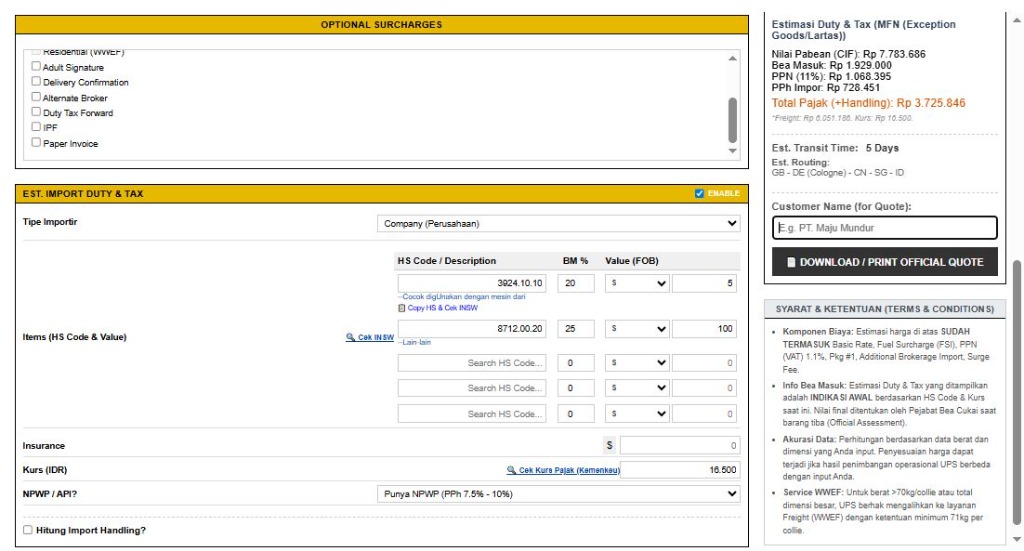1024x551 pixels.
Task: Expand the NPWP / API dropdown
Action: (x=561, y=494)
